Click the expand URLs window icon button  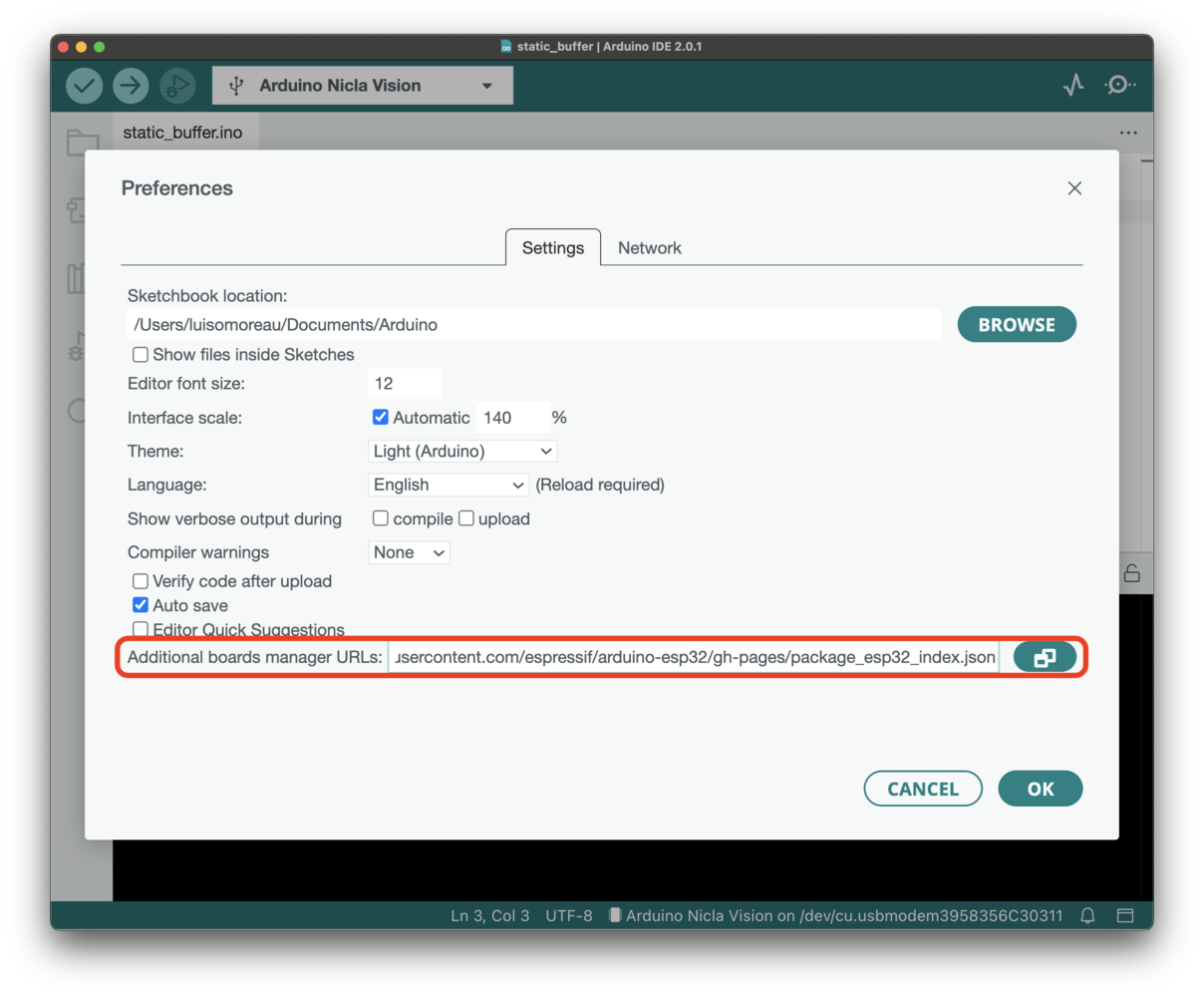point(1045,658)
